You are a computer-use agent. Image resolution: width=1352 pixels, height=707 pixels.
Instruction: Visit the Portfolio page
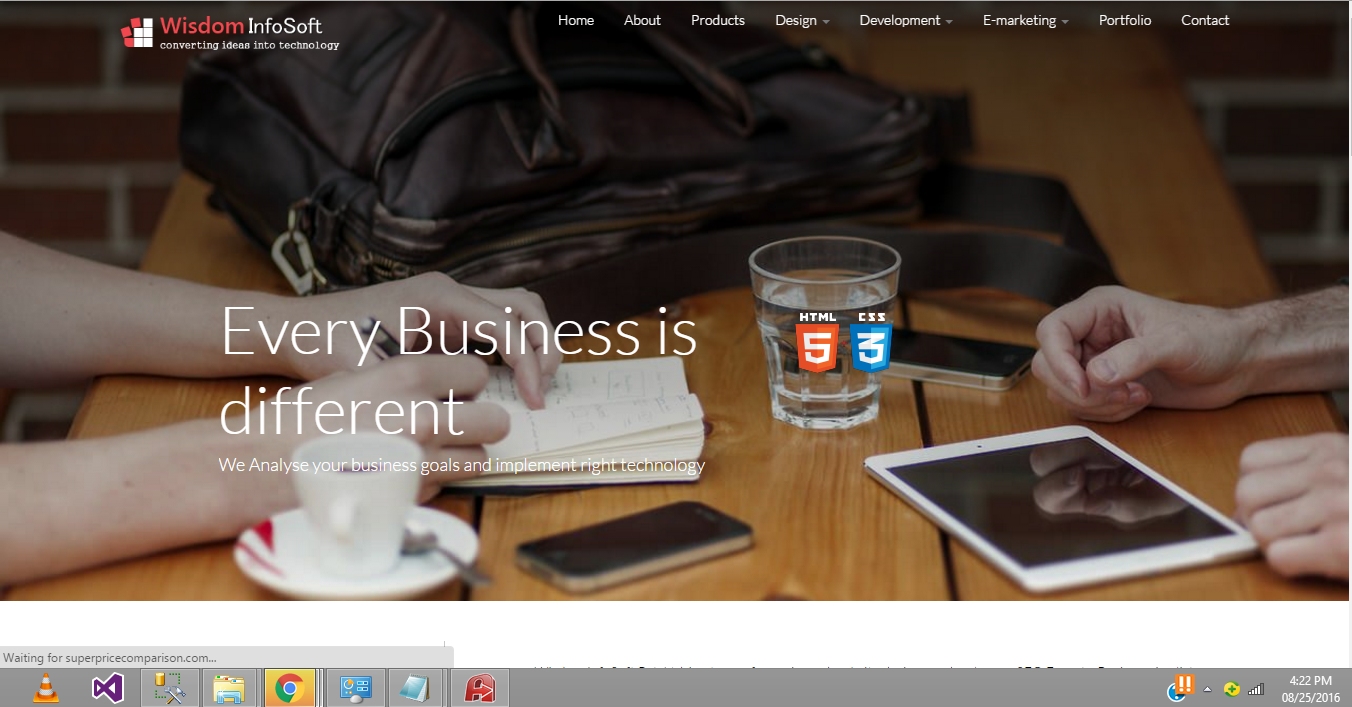[1125, 20]
